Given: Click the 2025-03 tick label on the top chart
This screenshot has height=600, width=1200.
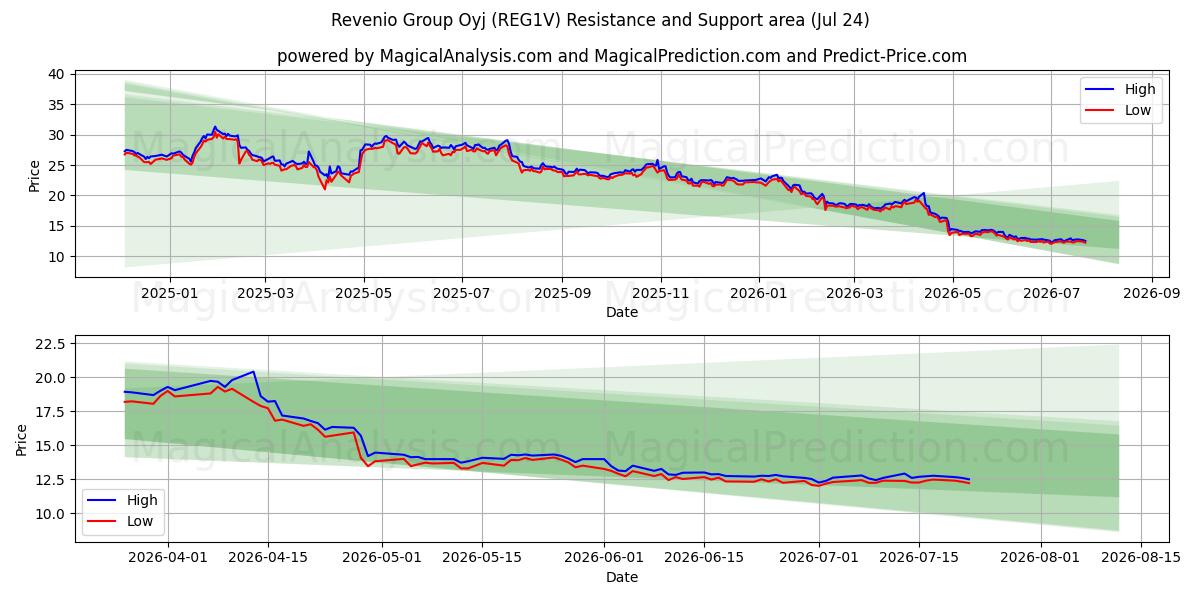Looking at the screenshot, I should pyautogui.click(x=265, y=294).
